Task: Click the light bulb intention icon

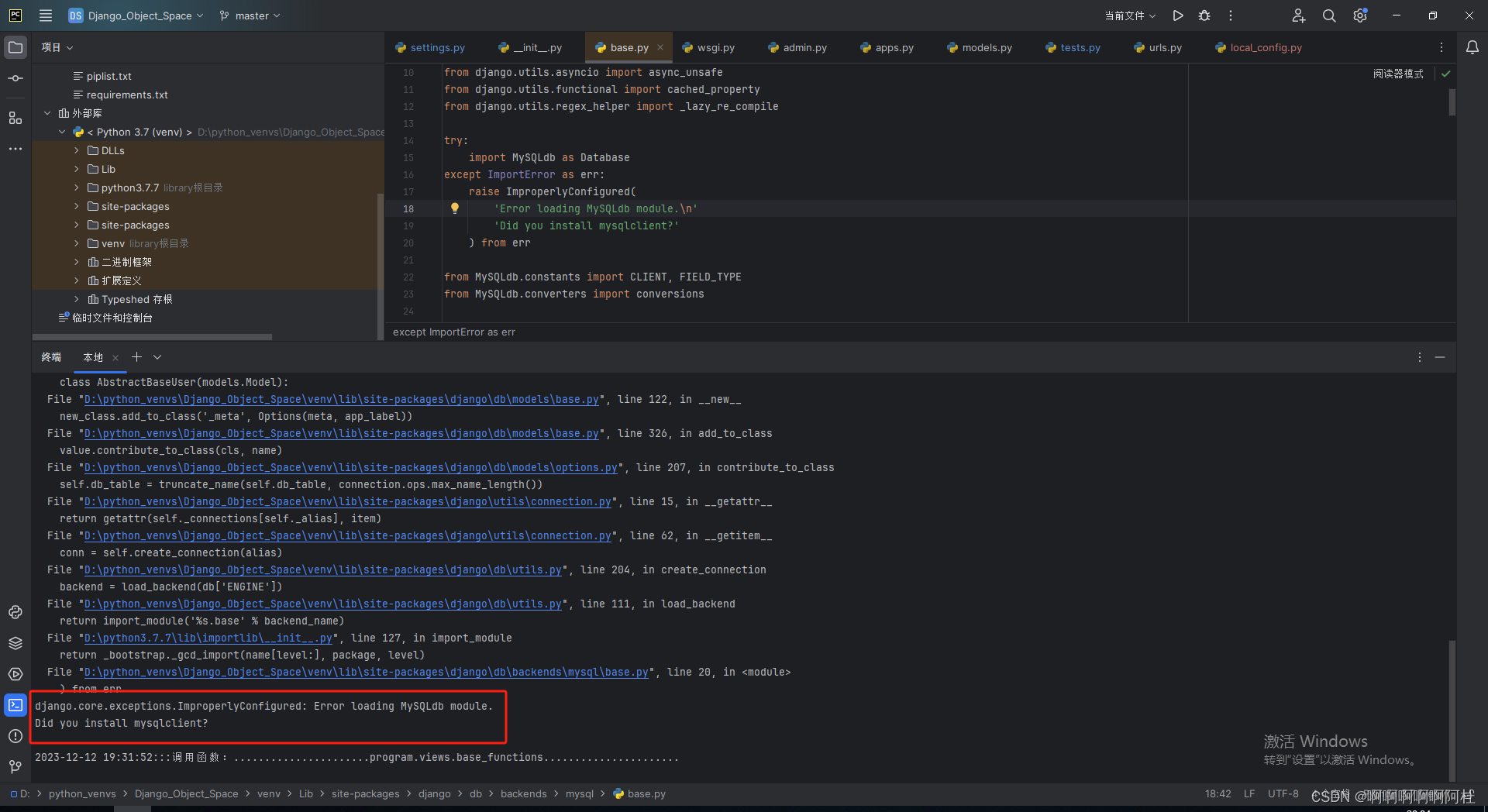Action: pyautogui.click(x=455, y=208)
